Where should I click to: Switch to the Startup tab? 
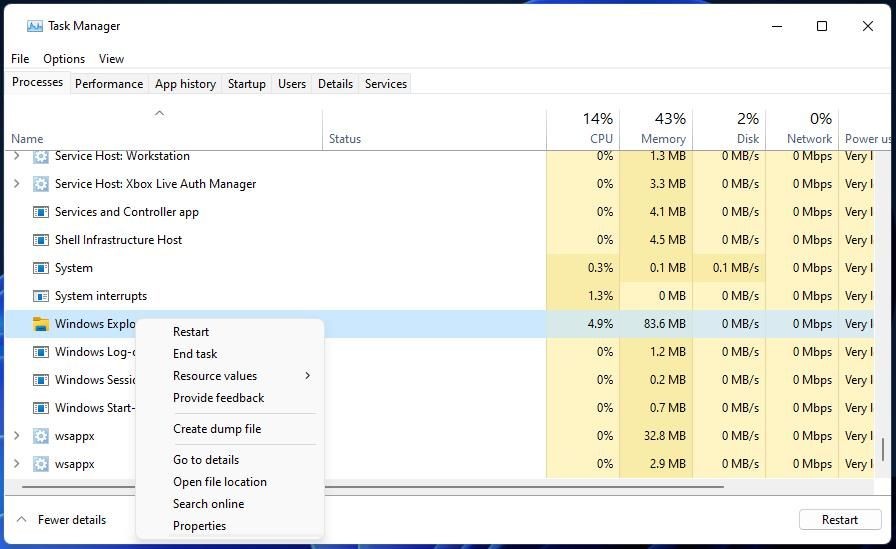point(246,83)
